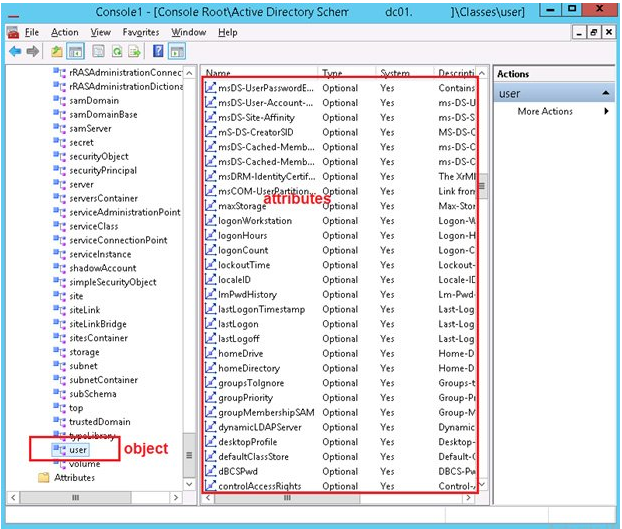Image resolution: width=622 pixels, height=529 pixels.
Task: Click the Attributes folder icon
Action: click(x=44, y=477)
